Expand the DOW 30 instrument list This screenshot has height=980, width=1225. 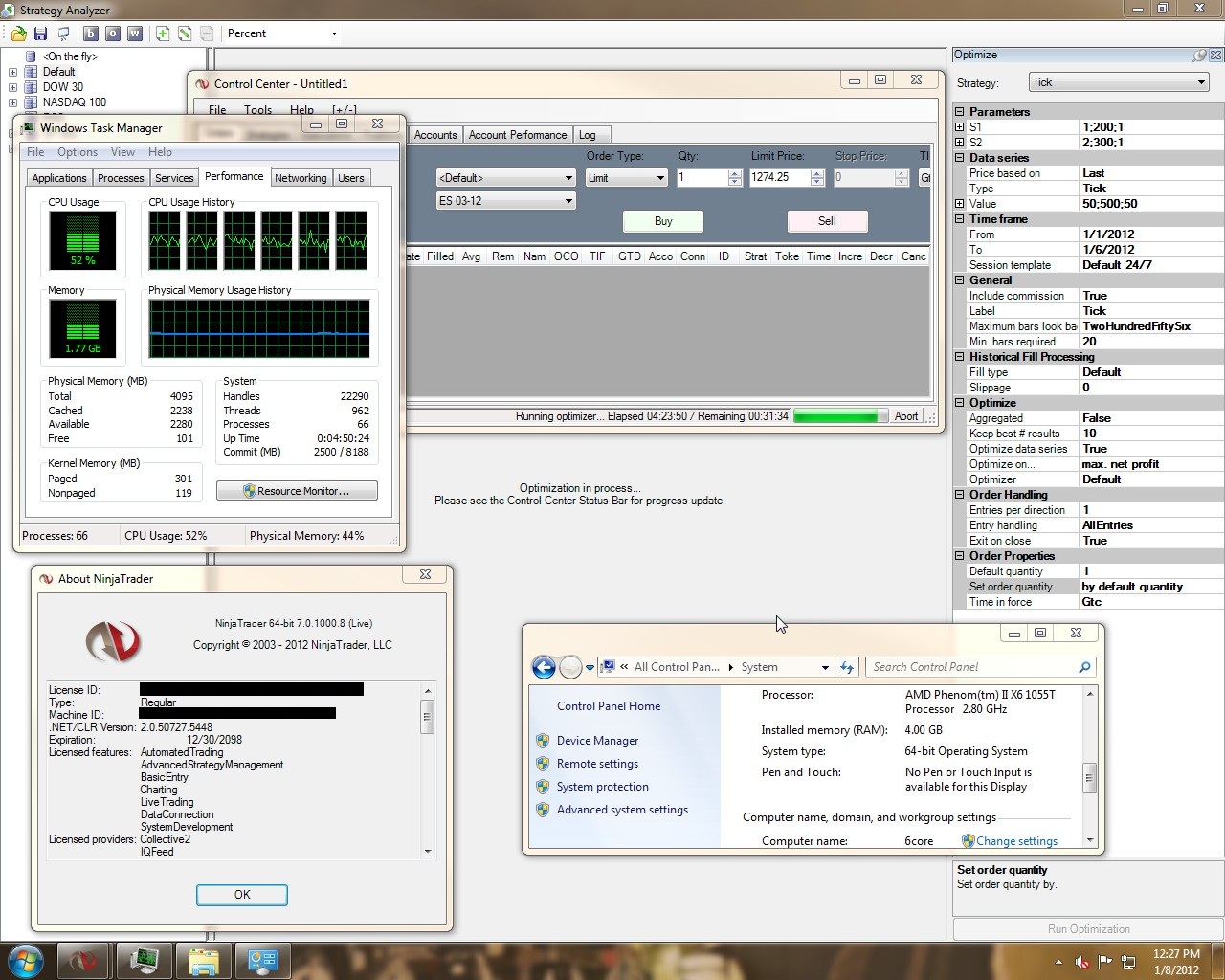click(12, 87)
